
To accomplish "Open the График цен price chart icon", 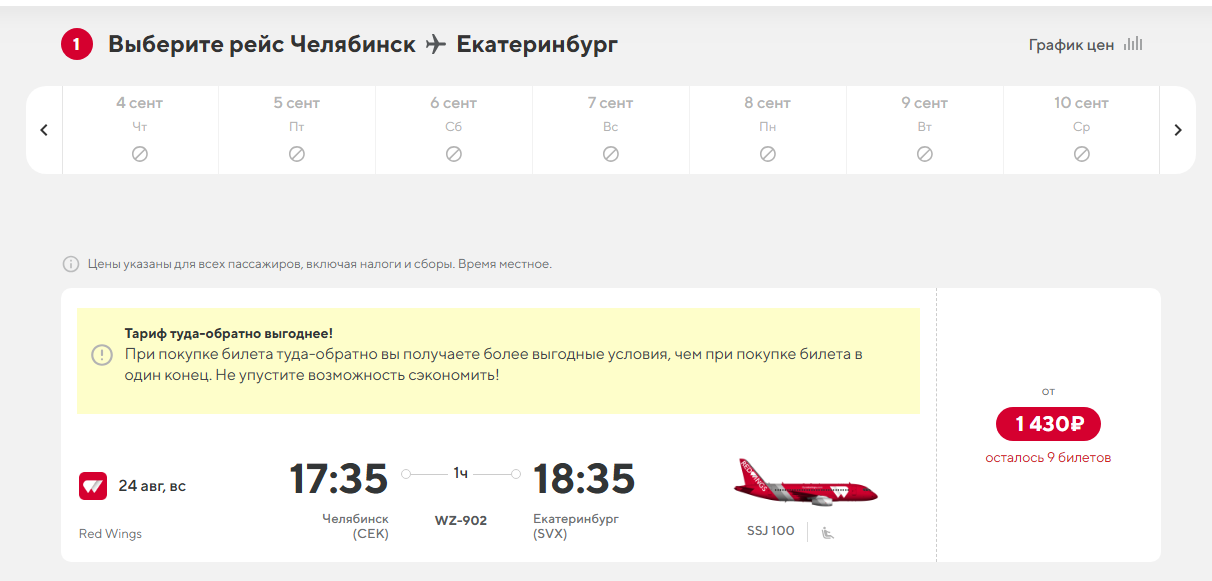I will pyautogui.click(x=1132, y=44).
